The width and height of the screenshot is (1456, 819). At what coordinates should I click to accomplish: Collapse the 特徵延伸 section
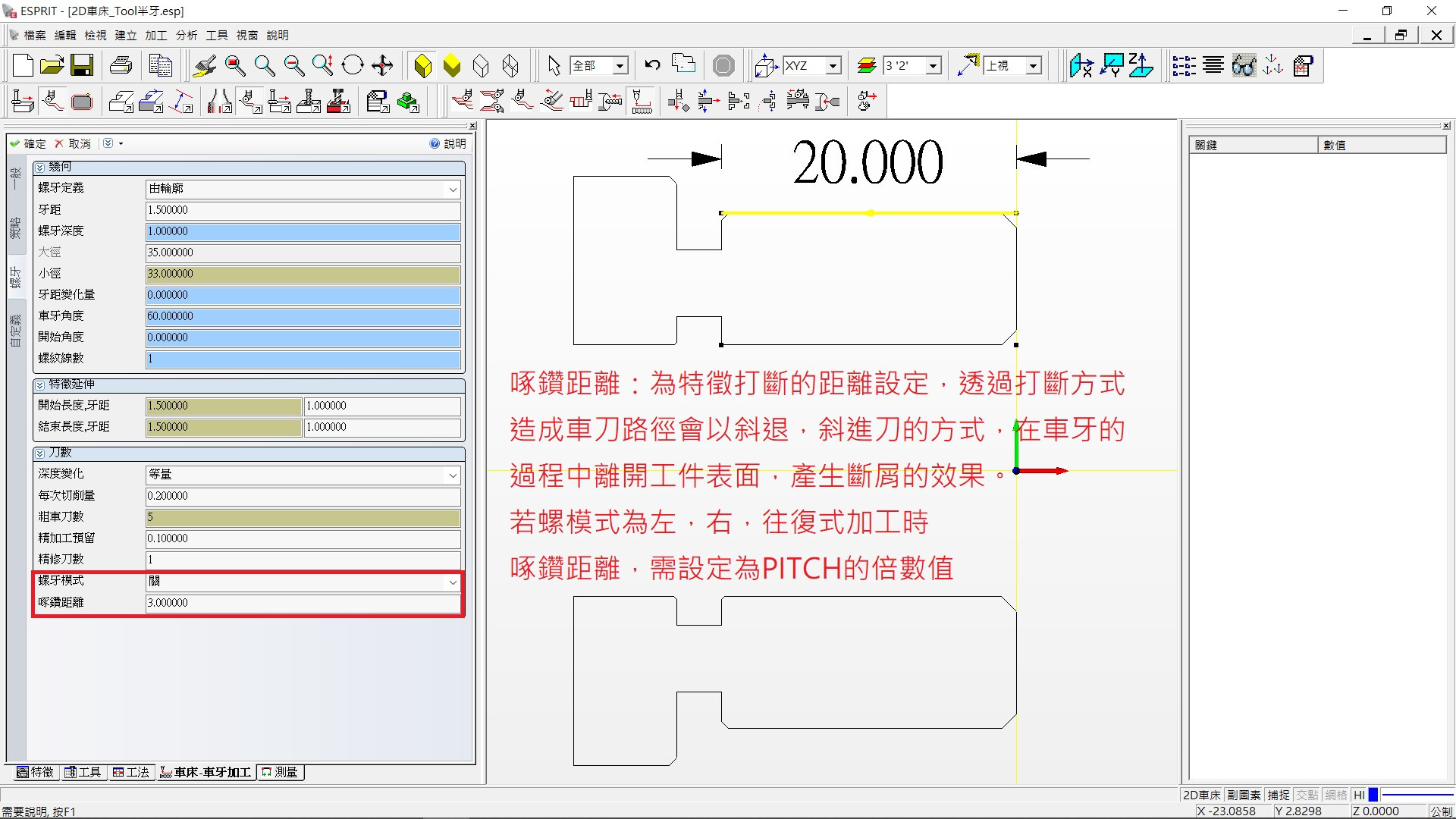[40, 385]
